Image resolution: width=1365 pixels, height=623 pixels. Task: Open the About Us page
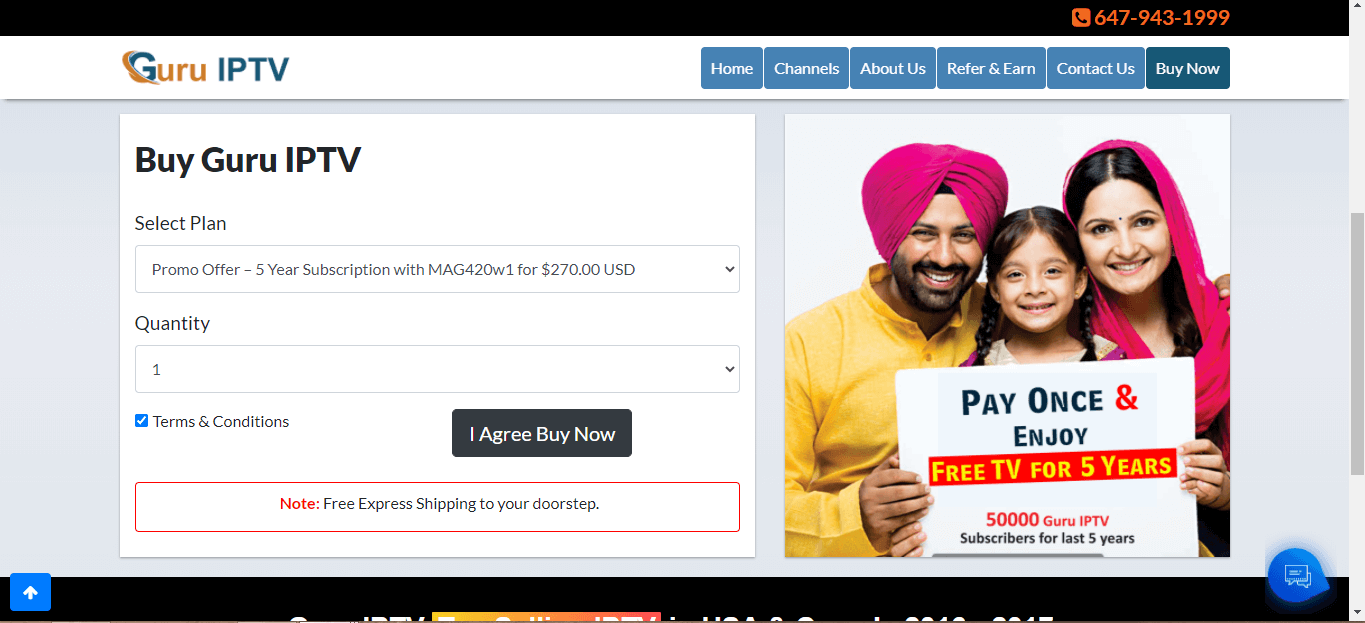tap(893, 68)
